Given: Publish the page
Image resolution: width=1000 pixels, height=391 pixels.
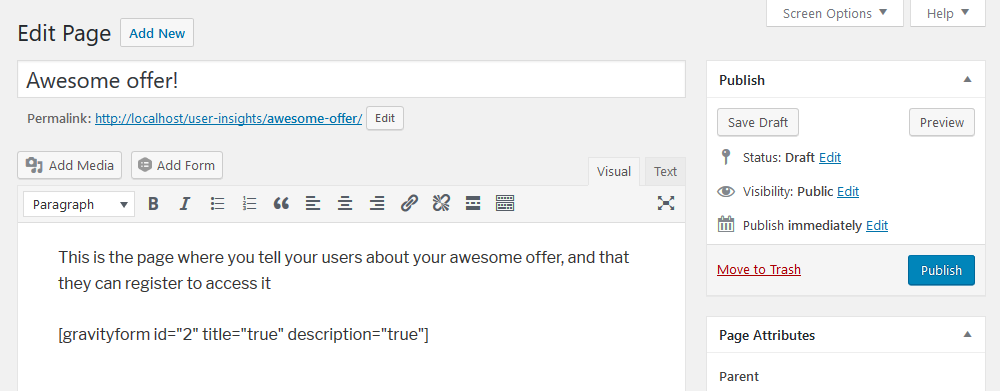Looking at the screenshot, I should point(941,270).
